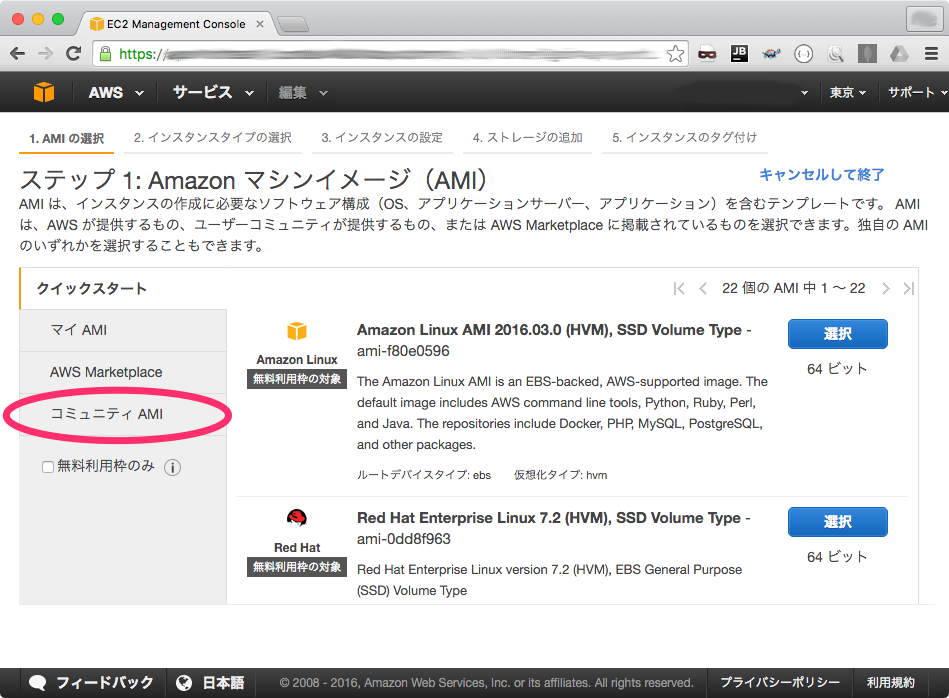Open the browser hamburger menu
This screenshot has width=949, height=698.
pos(931,54)
